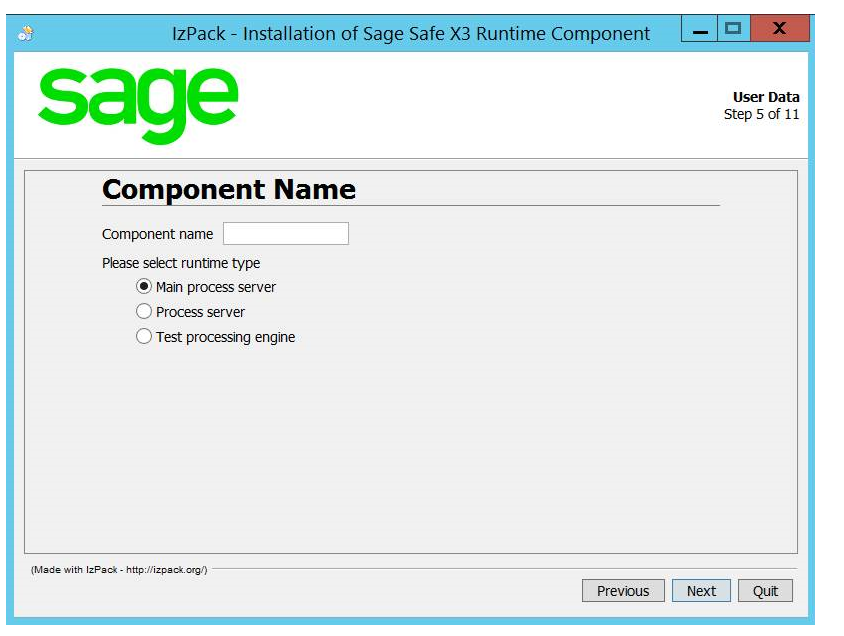
Task: Close the IzPack installer window
Action: point(779,29)
